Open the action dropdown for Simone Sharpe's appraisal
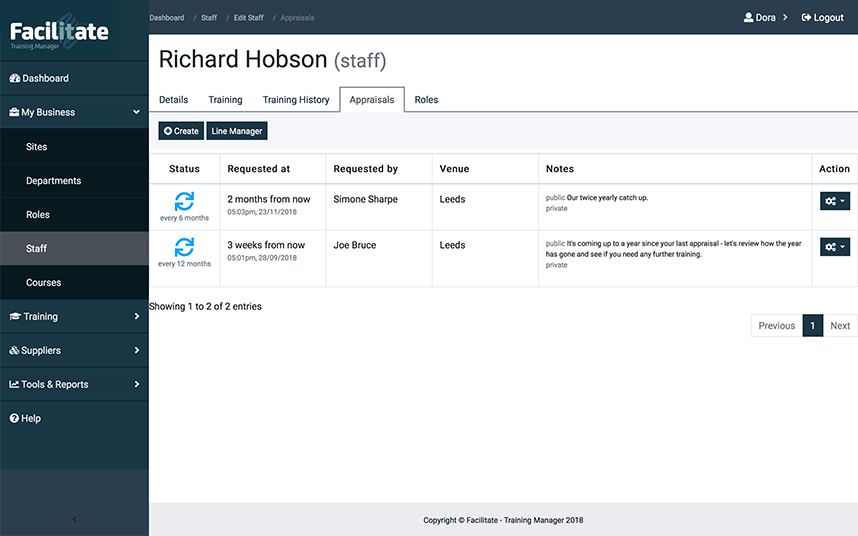This screenshot has width=858, height=536. coord(834,201)
